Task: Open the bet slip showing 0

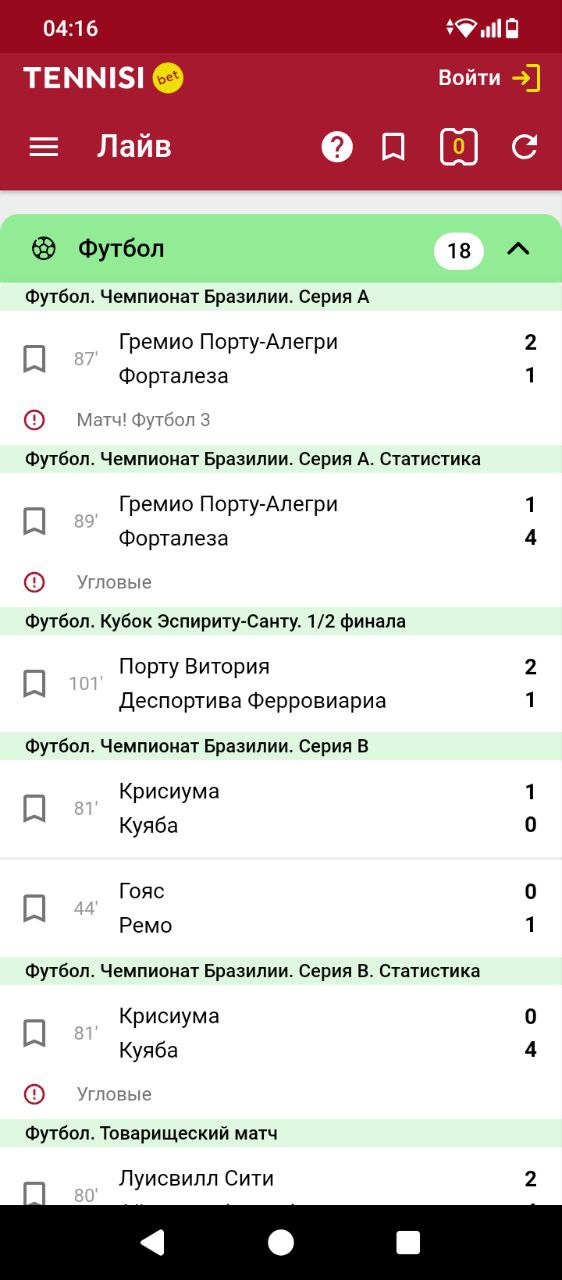Action: pyautogui.click(x=459, y=147)
